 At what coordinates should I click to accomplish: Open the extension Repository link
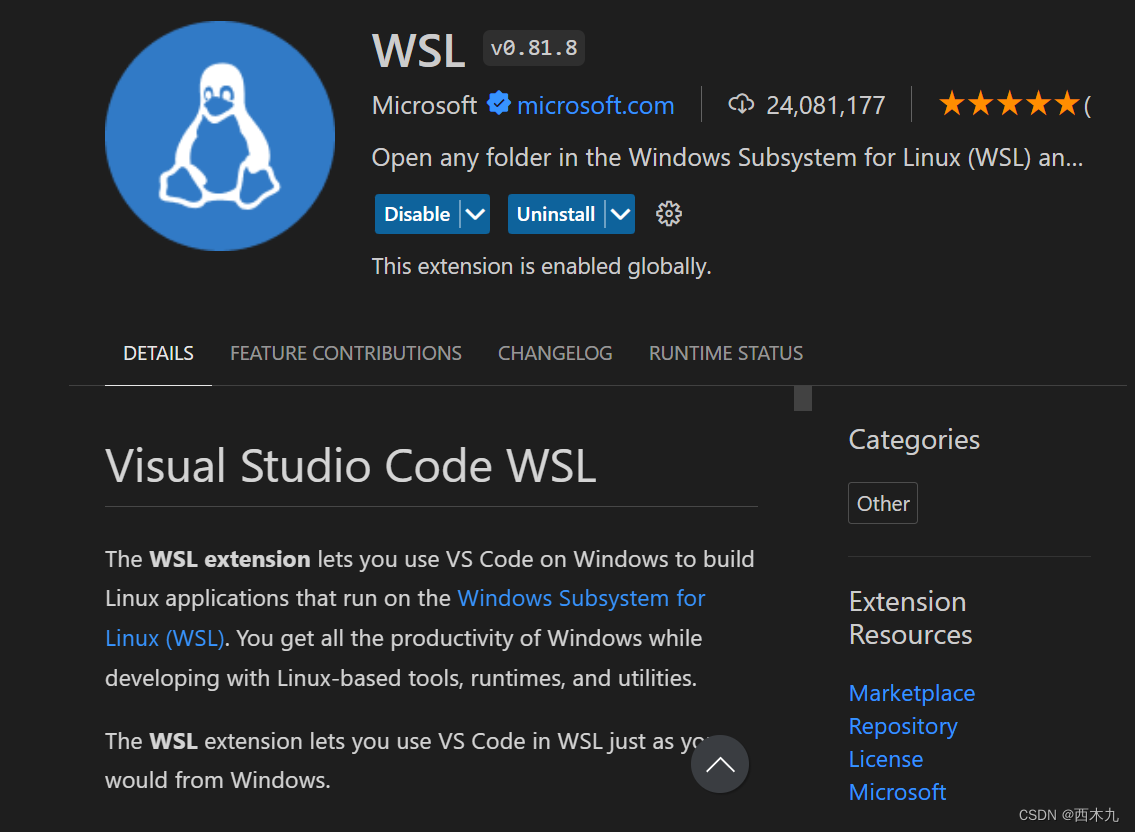point(902,726)
